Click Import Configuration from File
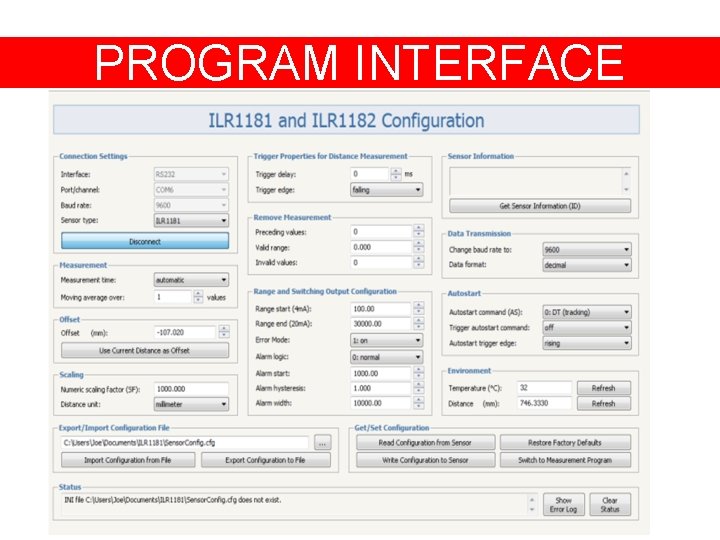Viewport: 720px width, 540px height. pyautogui.click(x=128, y=460)
